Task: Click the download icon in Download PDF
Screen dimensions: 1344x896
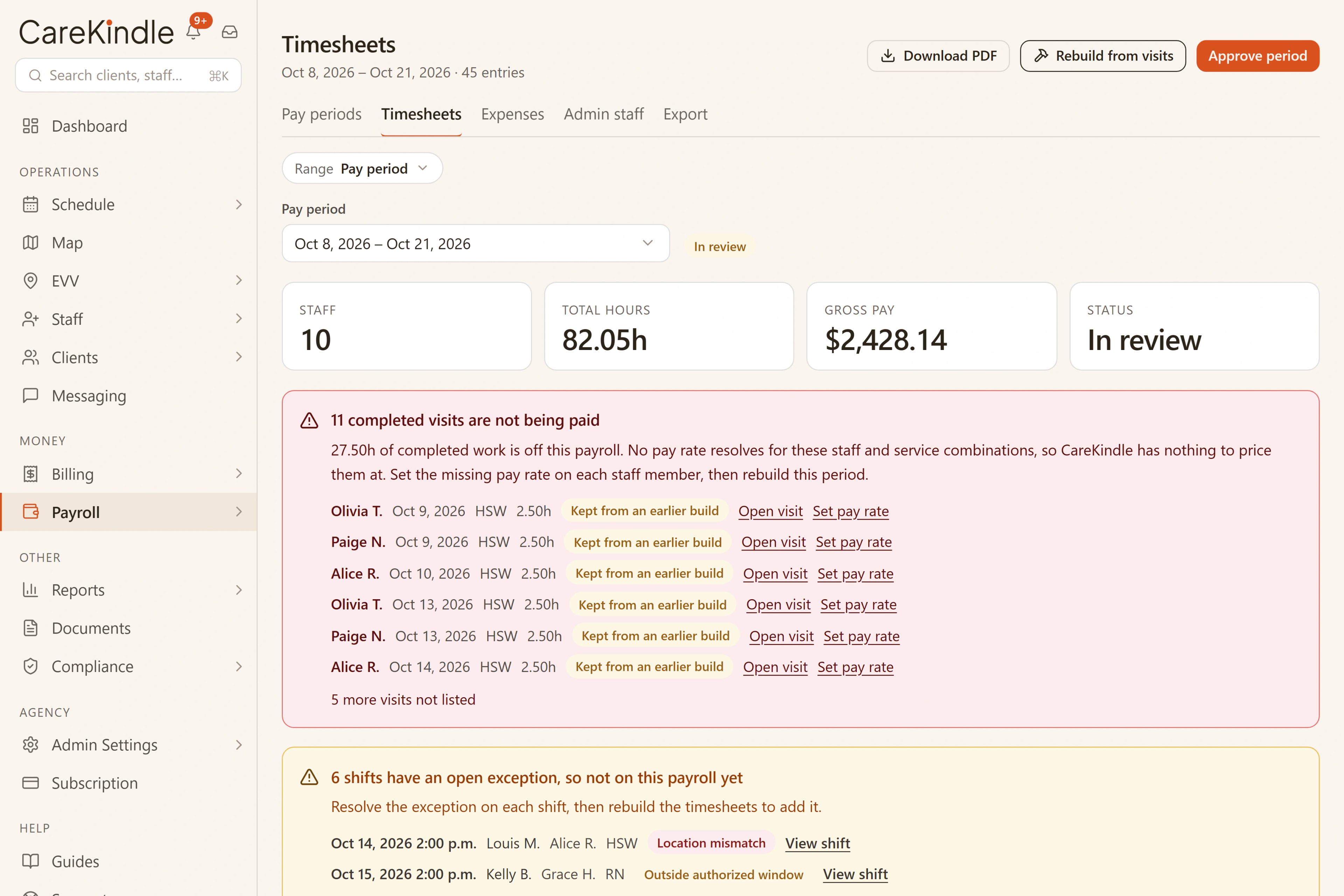Action: 888,56
